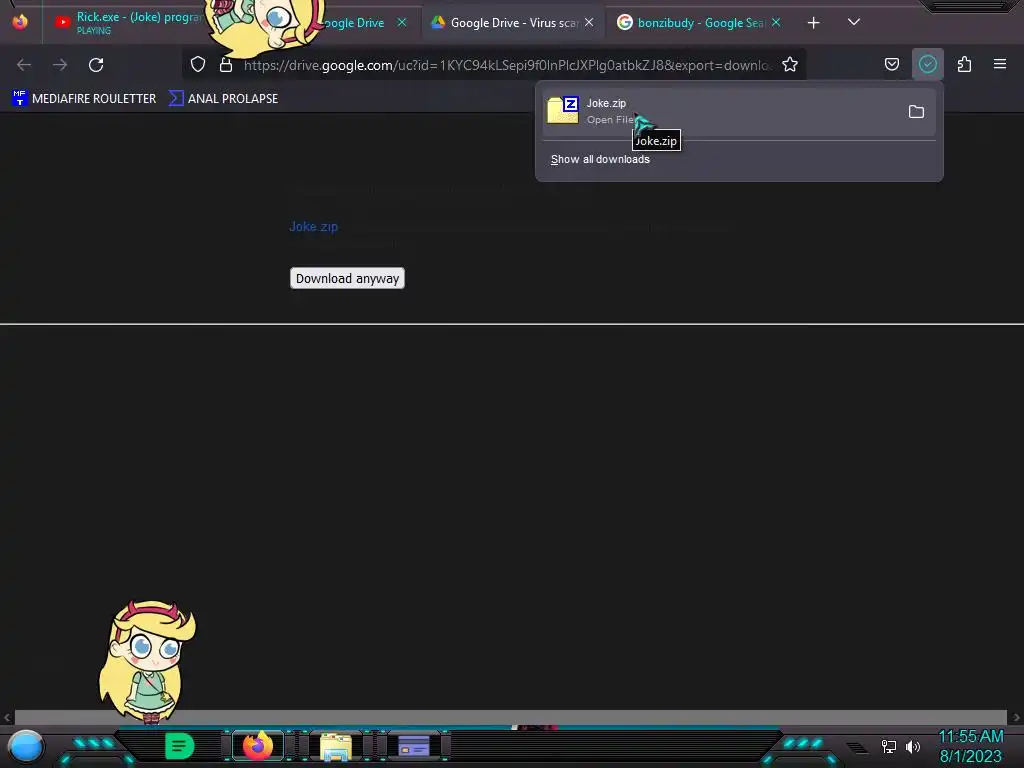Click the Firefox View icon
This screenshot has height=768, width=1024.
[20, 22]
